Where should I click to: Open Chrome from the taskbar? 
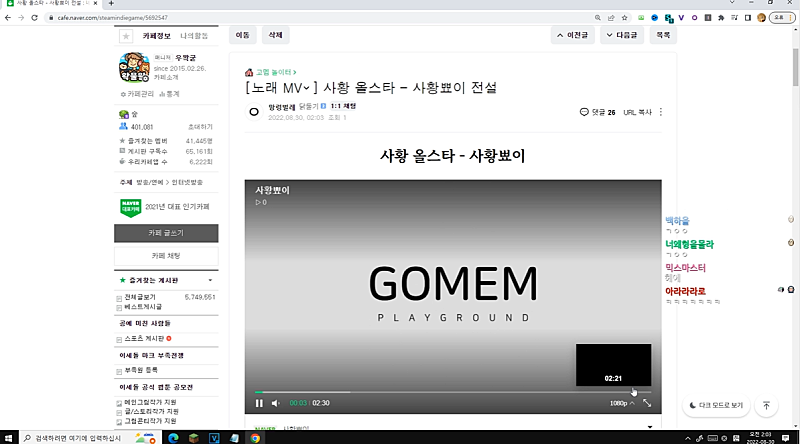click(x=255, y=438)
